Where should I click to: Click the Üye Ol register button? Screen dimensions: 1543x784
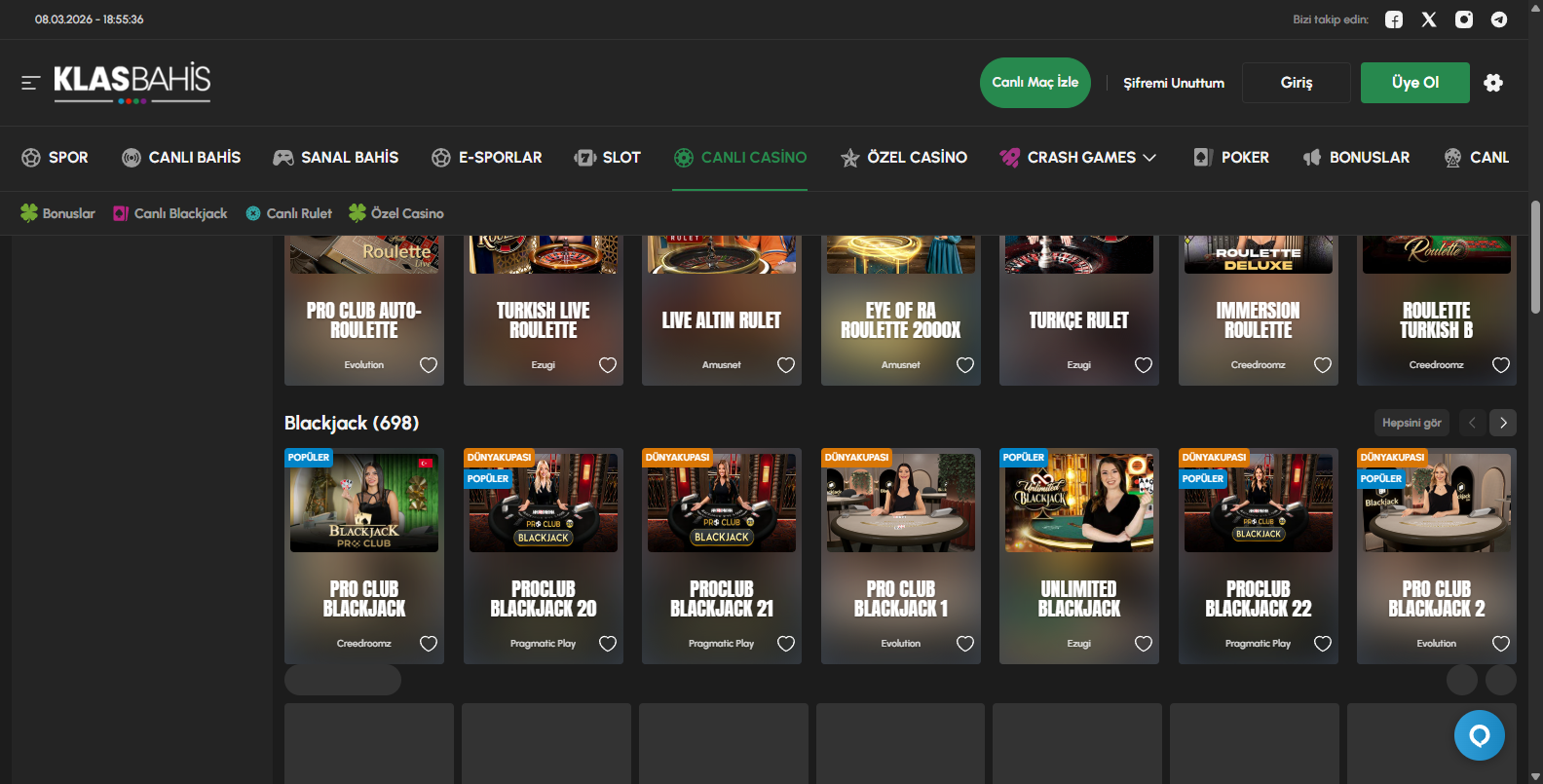coord(1415,83)
